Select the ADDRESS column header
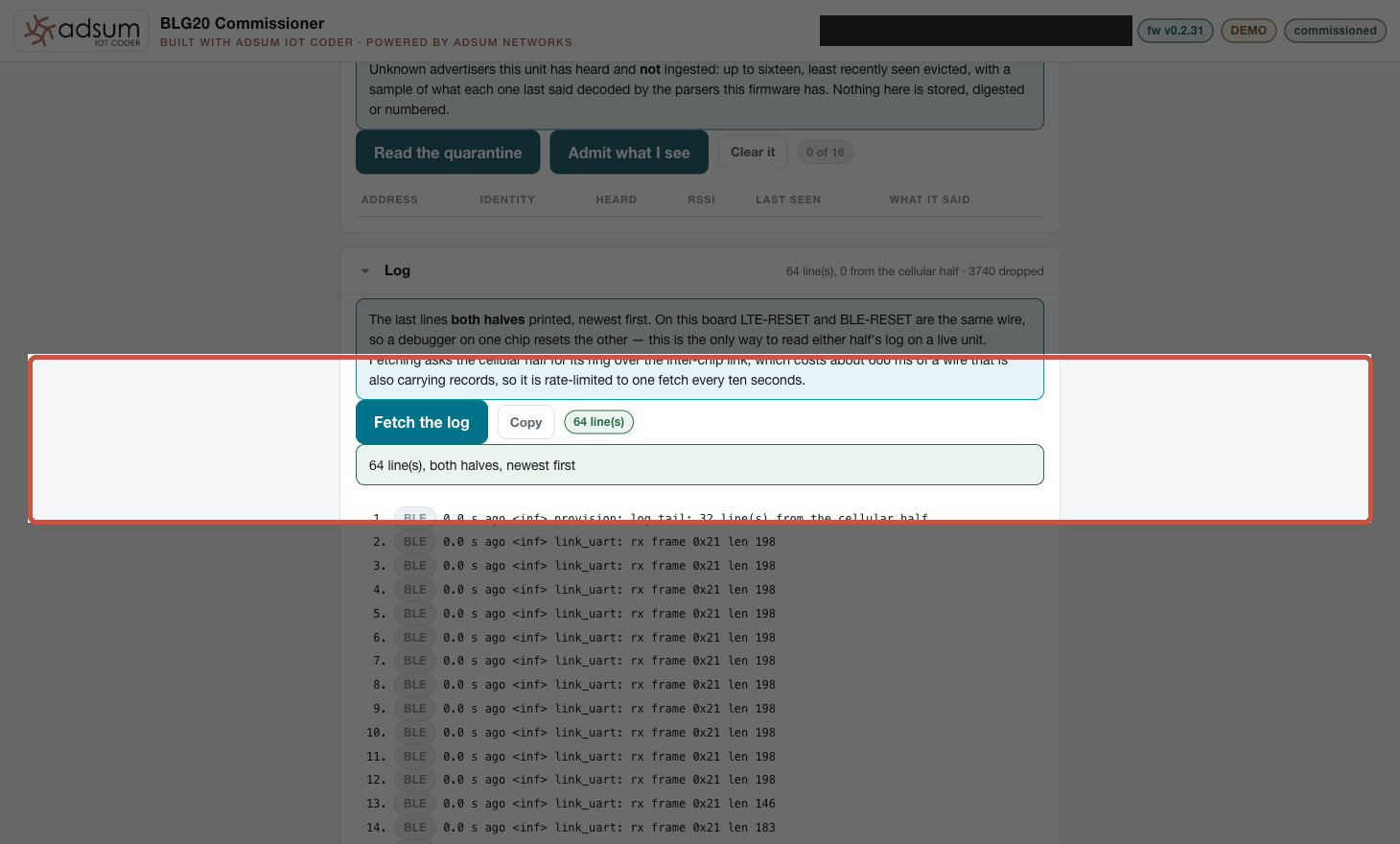Screen dimensions: 1400x844 pyautogui.click(x=389, y=199)
